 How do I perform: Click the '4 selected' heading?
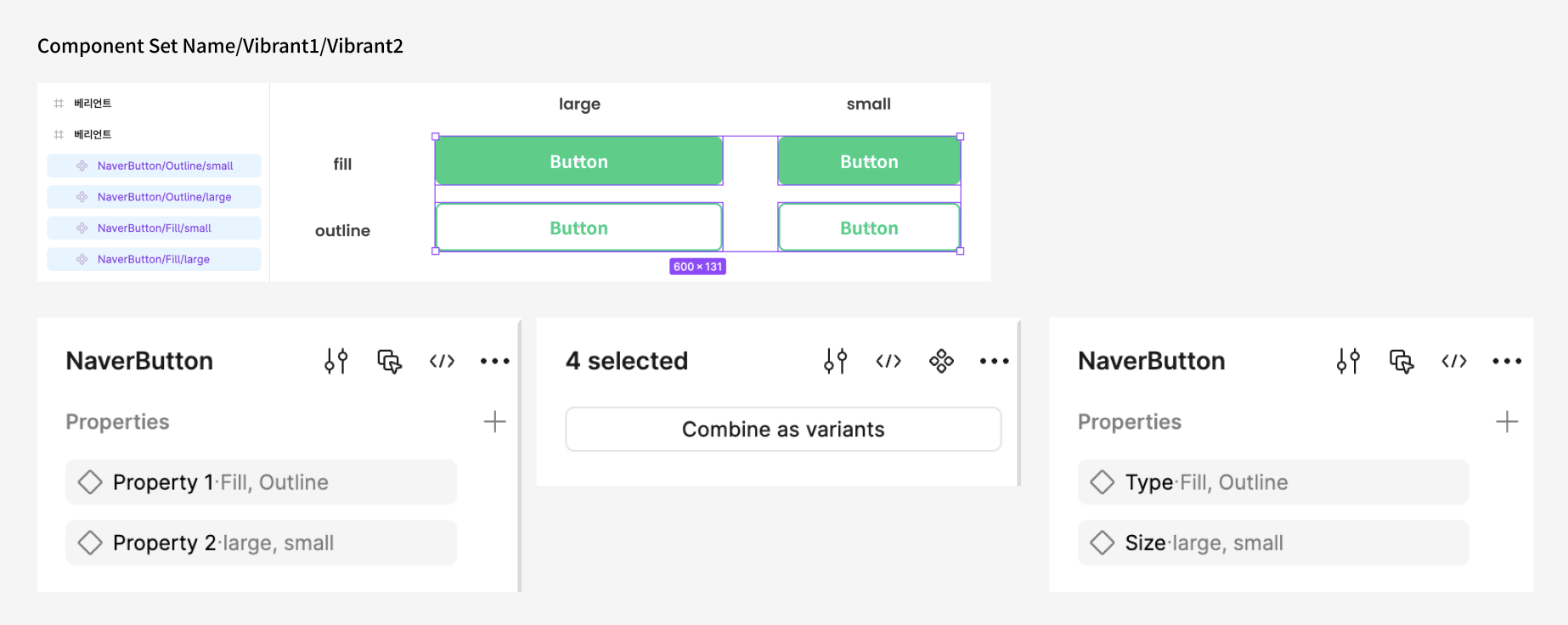tap(627, 361)
